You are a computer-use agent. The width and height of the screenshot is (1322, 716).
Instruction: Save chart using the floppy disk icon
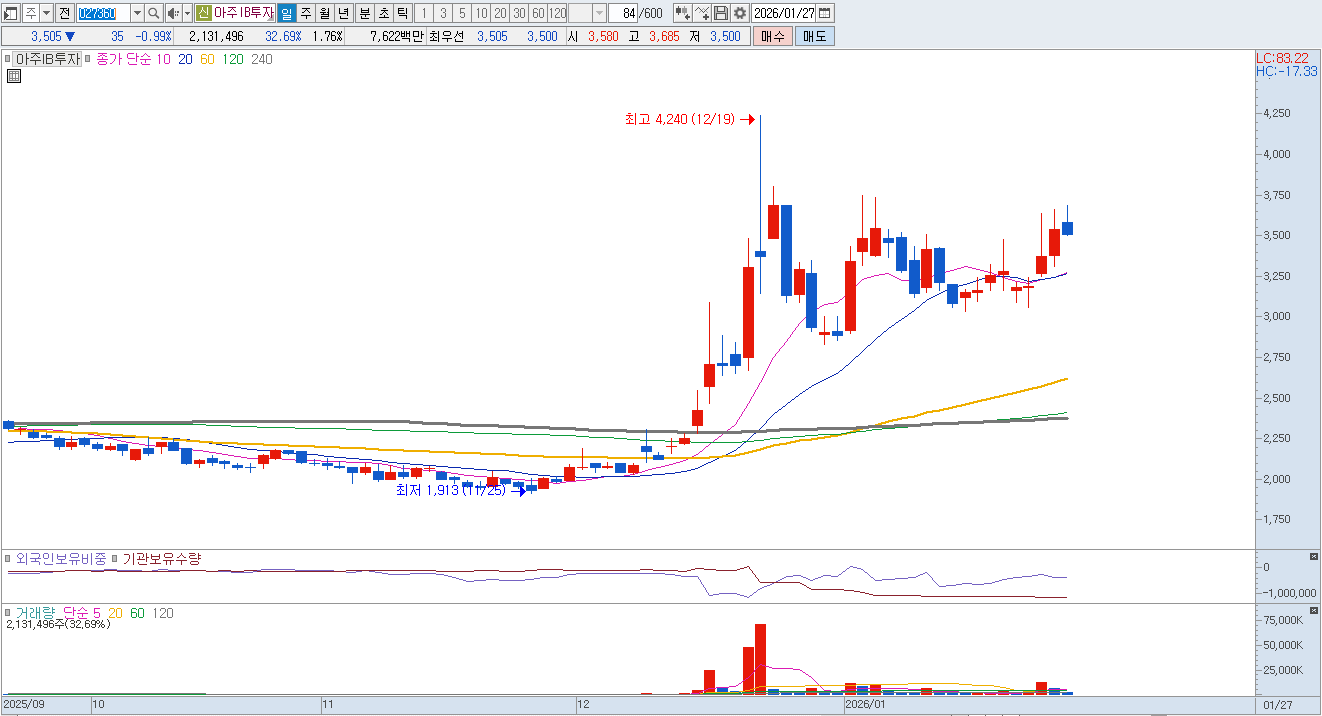point(721,13)
